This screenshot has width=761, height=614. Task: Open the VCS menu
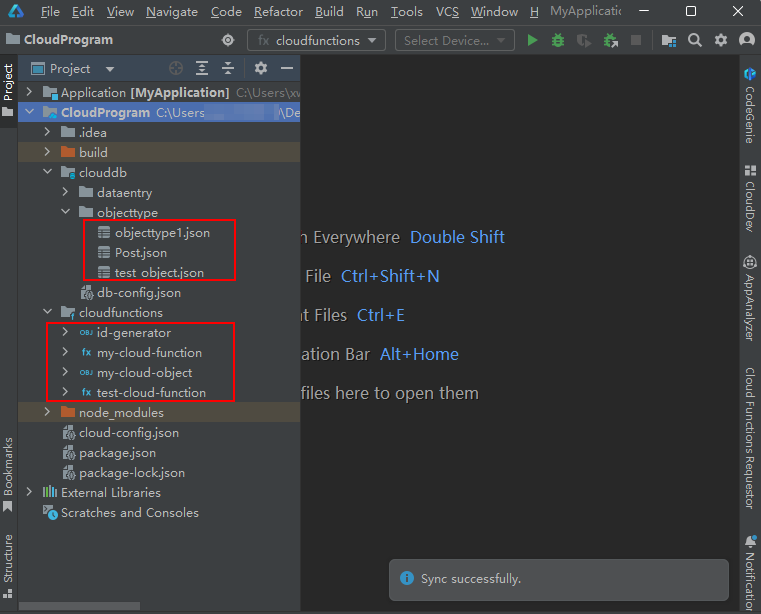447,12
